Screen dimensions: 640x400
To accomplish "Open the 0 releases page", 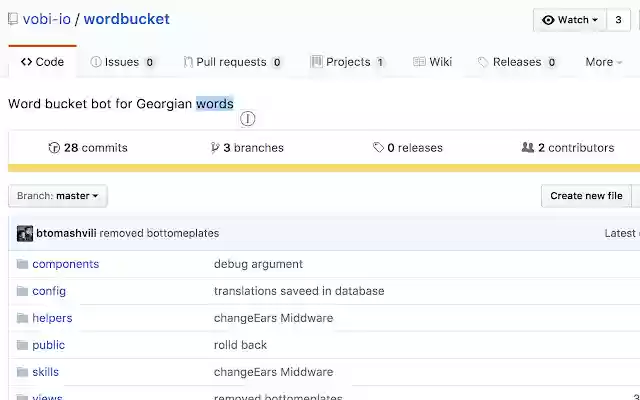I will click(x=408, y=148).
